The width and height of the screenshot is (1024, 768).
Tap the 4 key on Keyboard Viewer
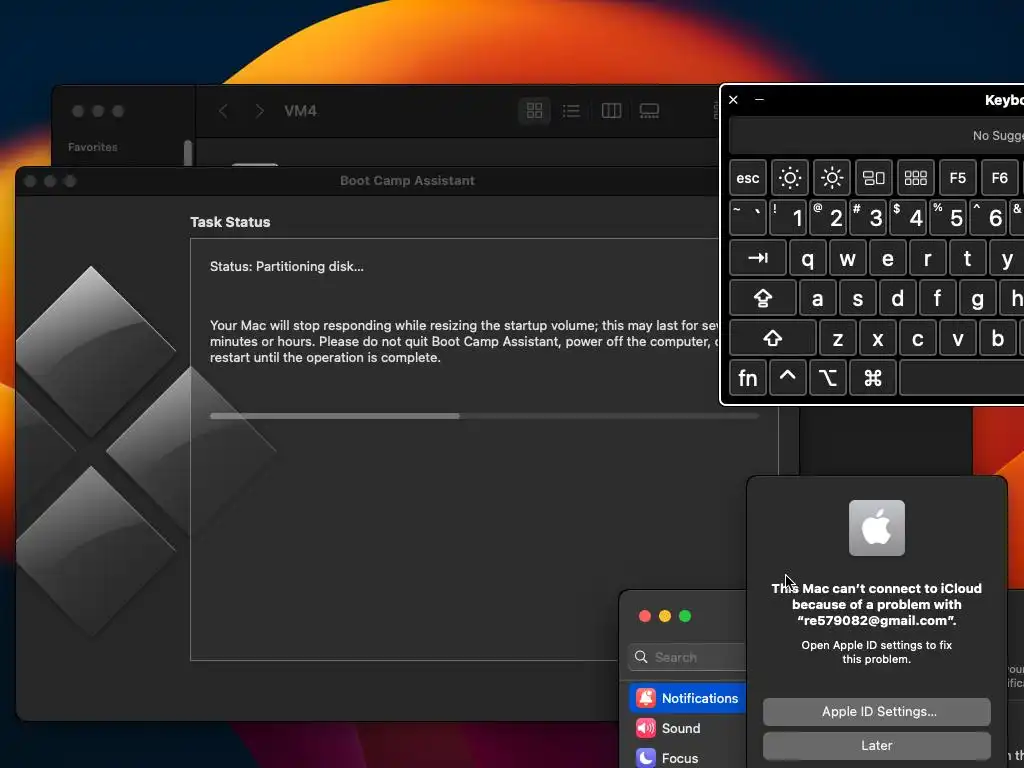(x=908, y=217)
